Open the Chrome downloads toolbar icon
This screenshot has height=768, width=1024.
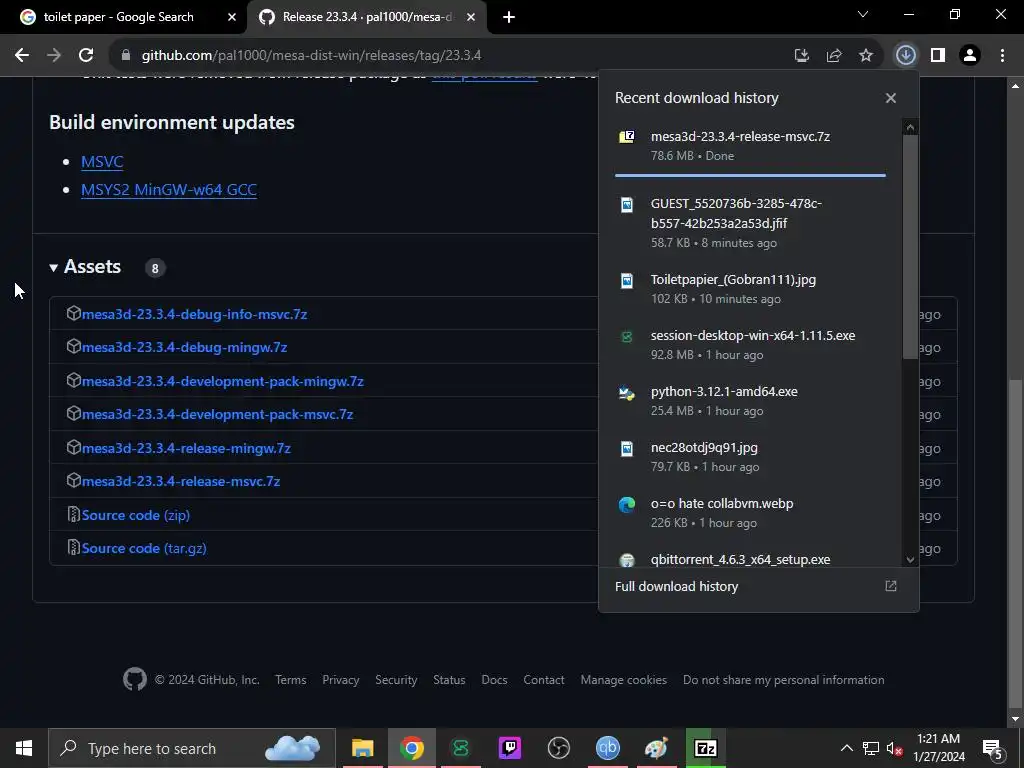(905, 56)
